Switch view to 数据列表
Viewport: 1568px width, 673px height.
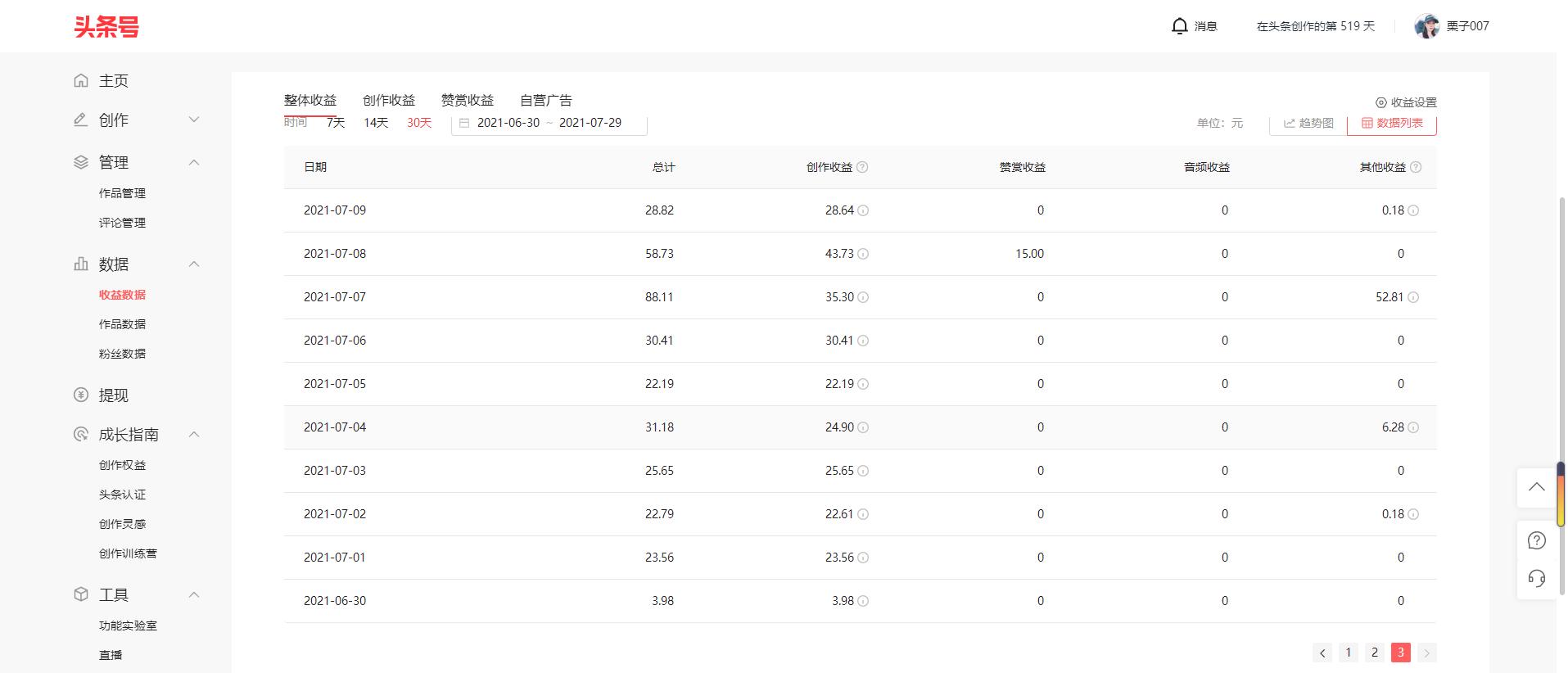point(1392,123)
